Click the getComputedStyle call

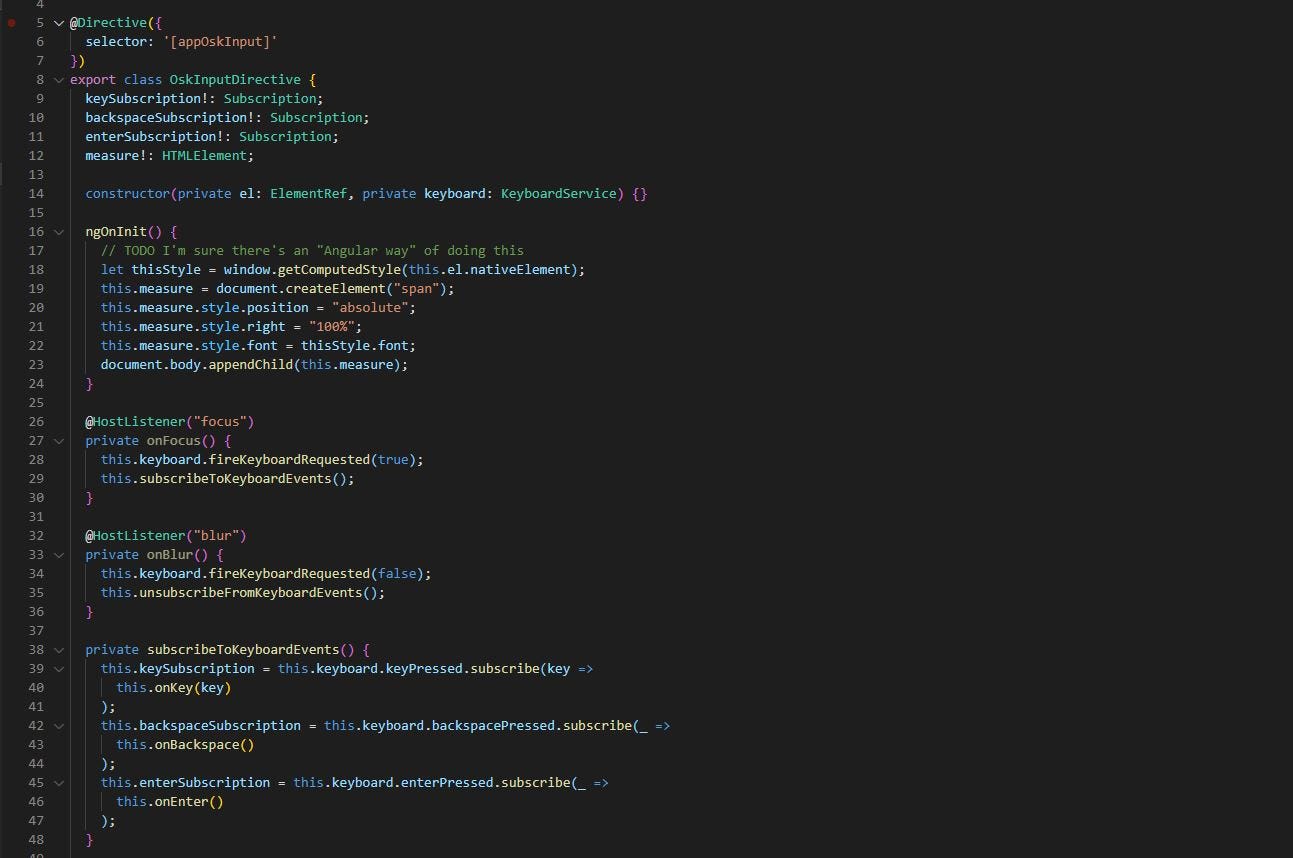(x=339, y=269)
